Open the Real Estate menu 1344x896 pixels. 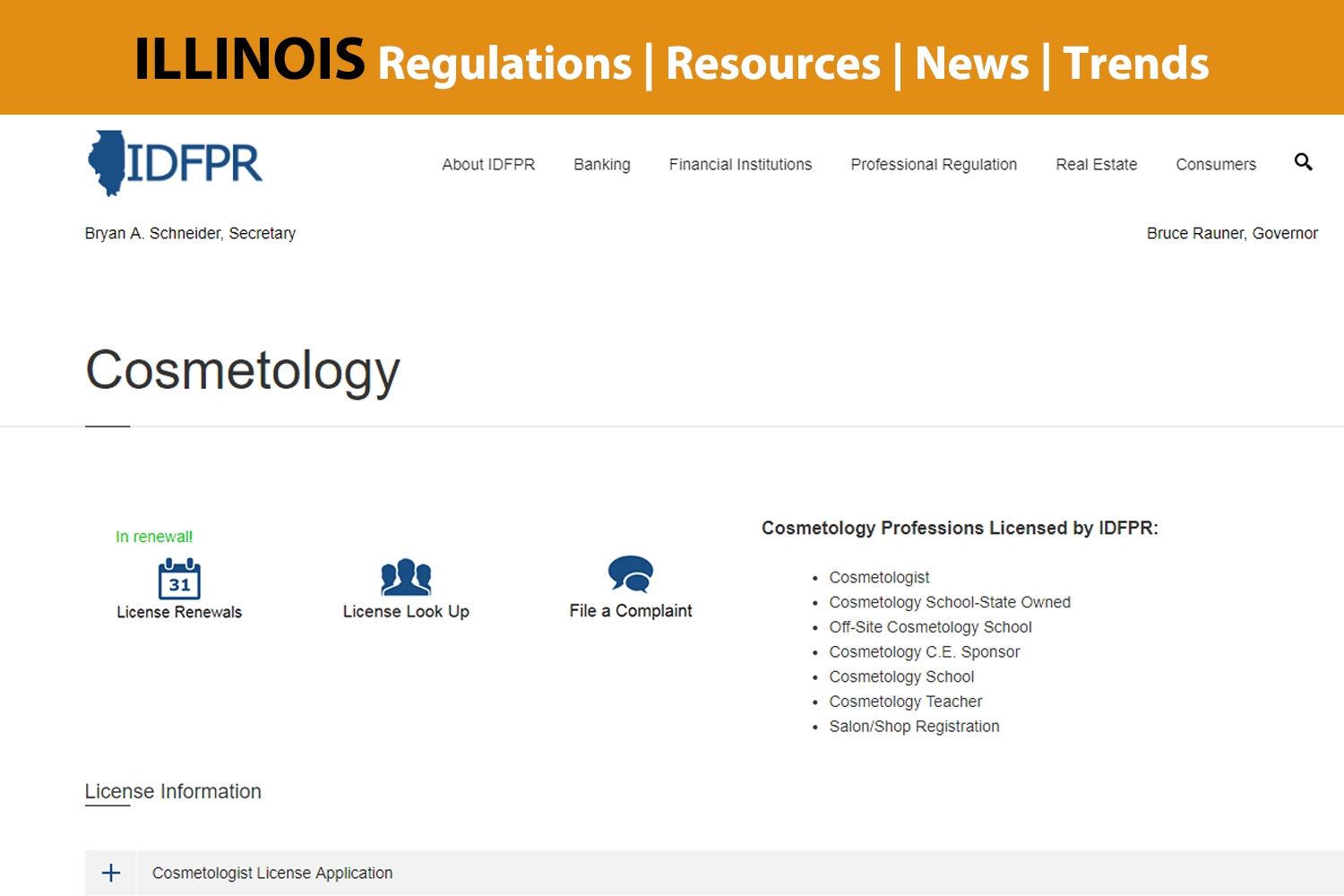(x=1097, y=165)
